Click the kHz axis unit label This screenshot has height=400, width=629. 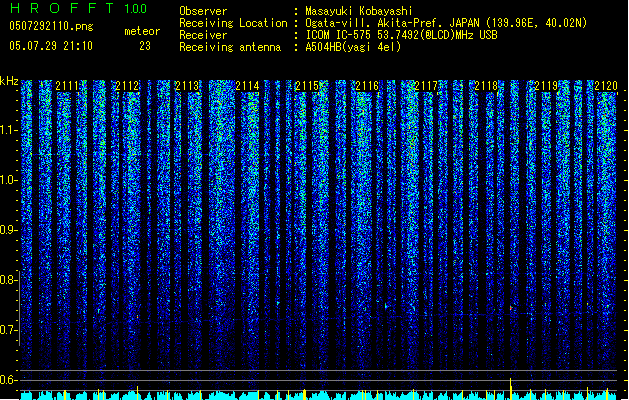coord(9,81)
